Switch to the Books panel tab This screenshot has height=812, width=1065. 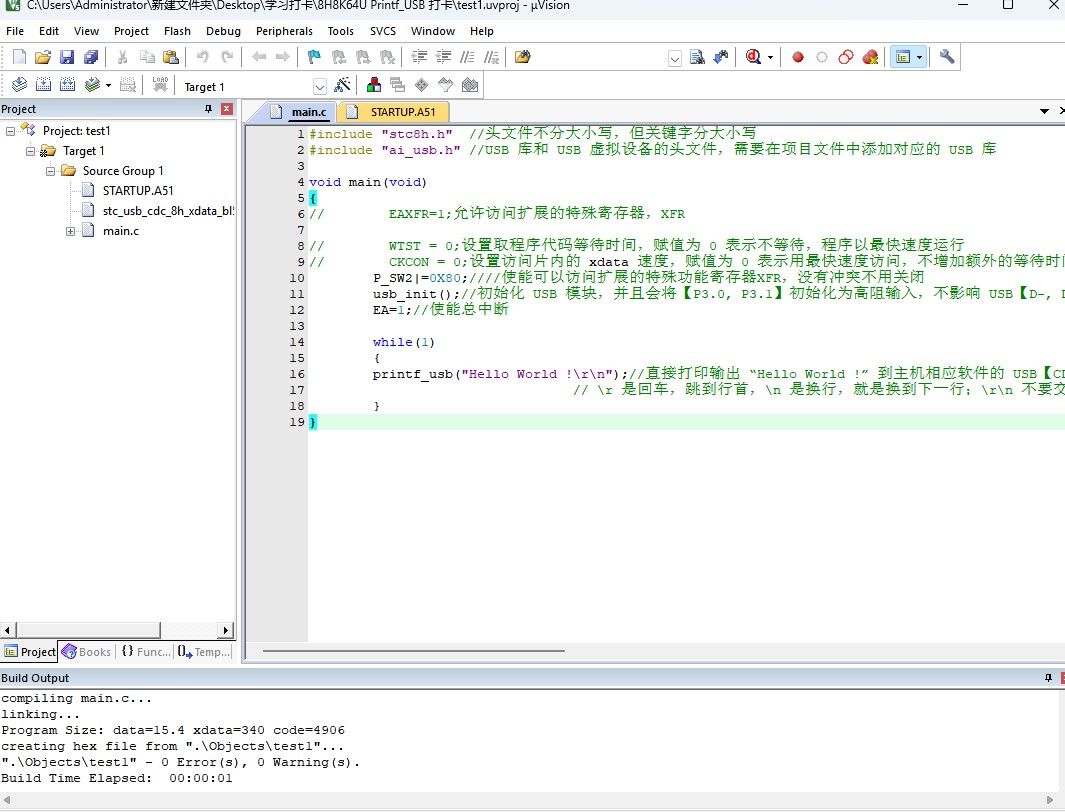point(86,652)
